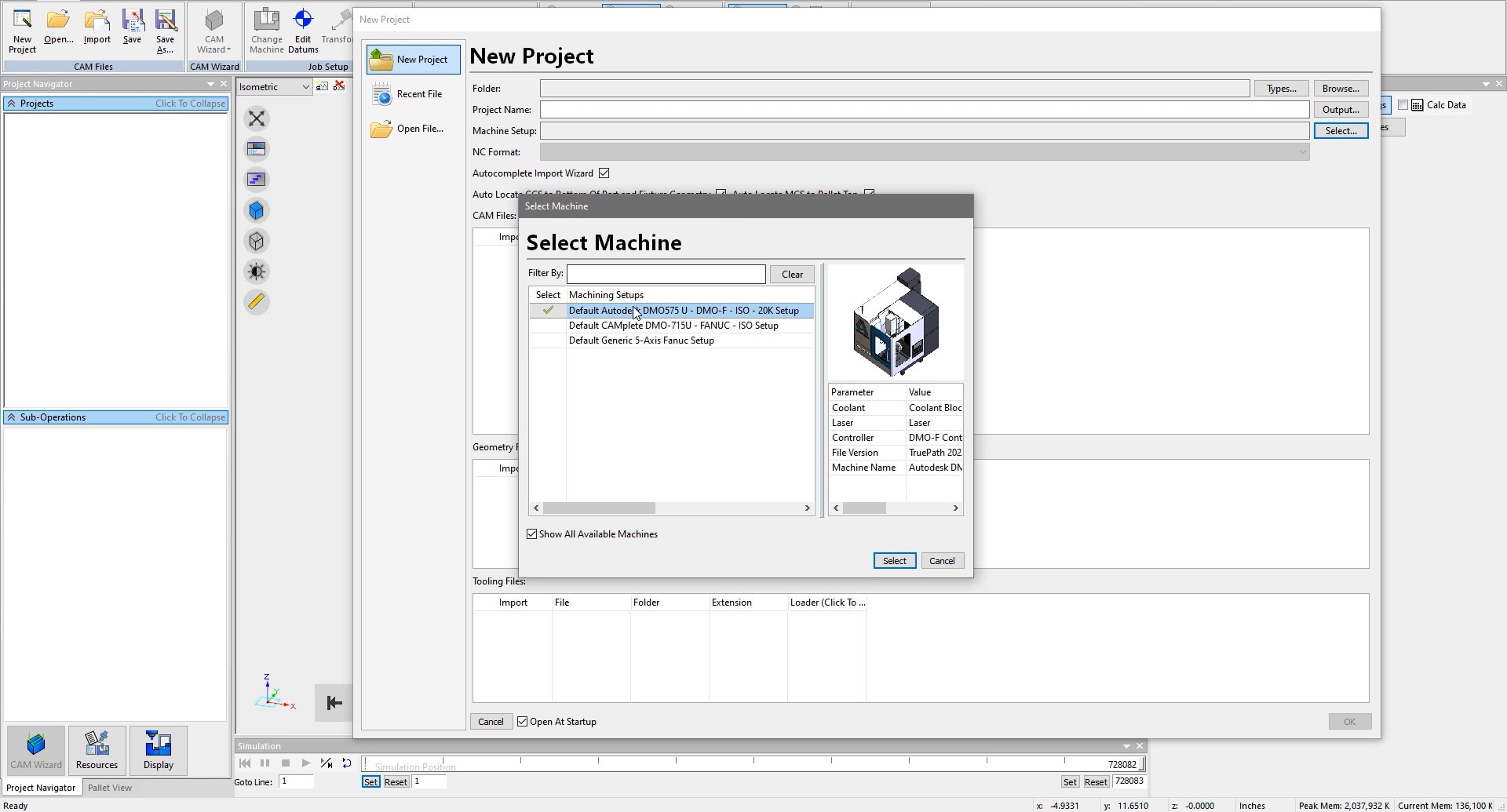Click the Display panel icon

[x=158, y=750]
